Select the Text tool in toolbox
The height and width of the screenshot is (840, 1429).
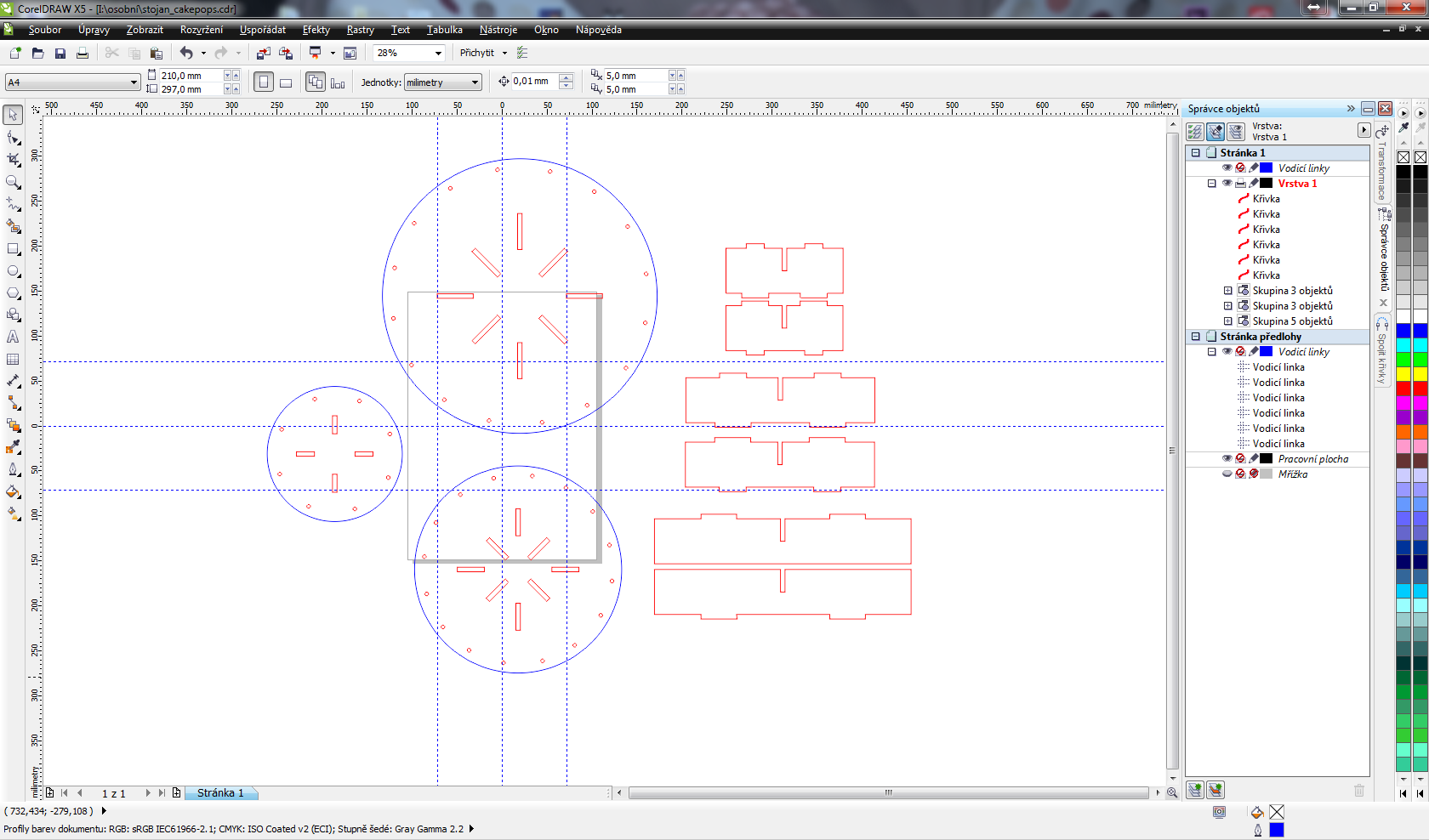(x=13, y=337)
